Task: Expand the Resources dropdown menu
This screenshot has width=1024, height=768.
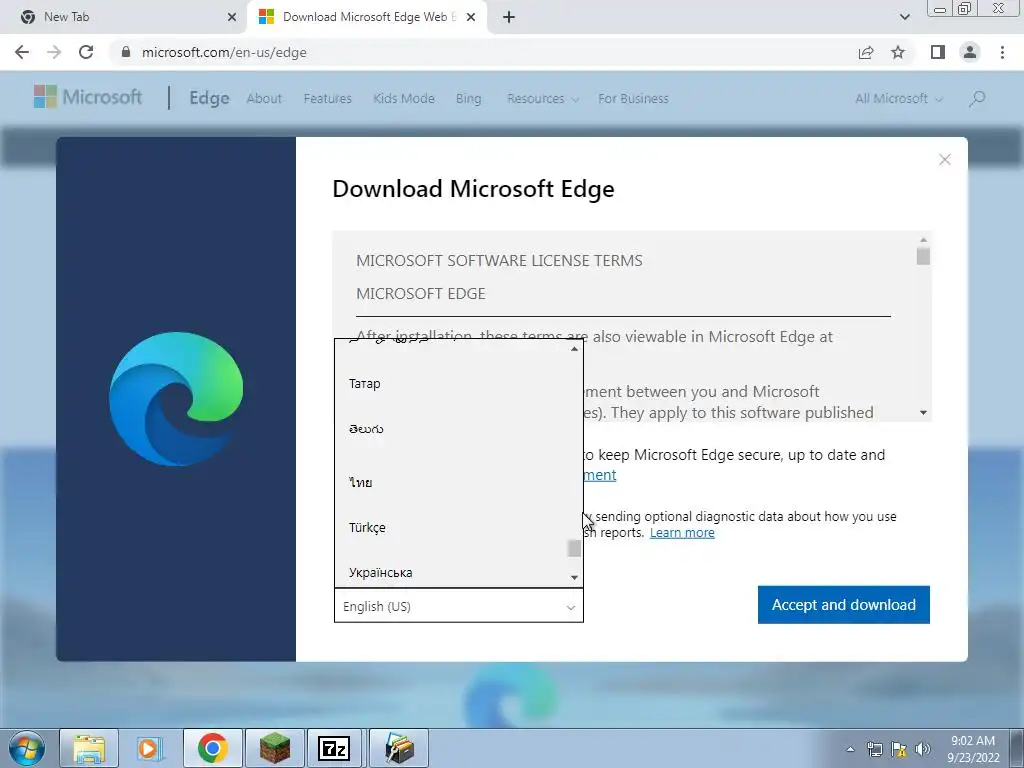Action: [543, 99]
